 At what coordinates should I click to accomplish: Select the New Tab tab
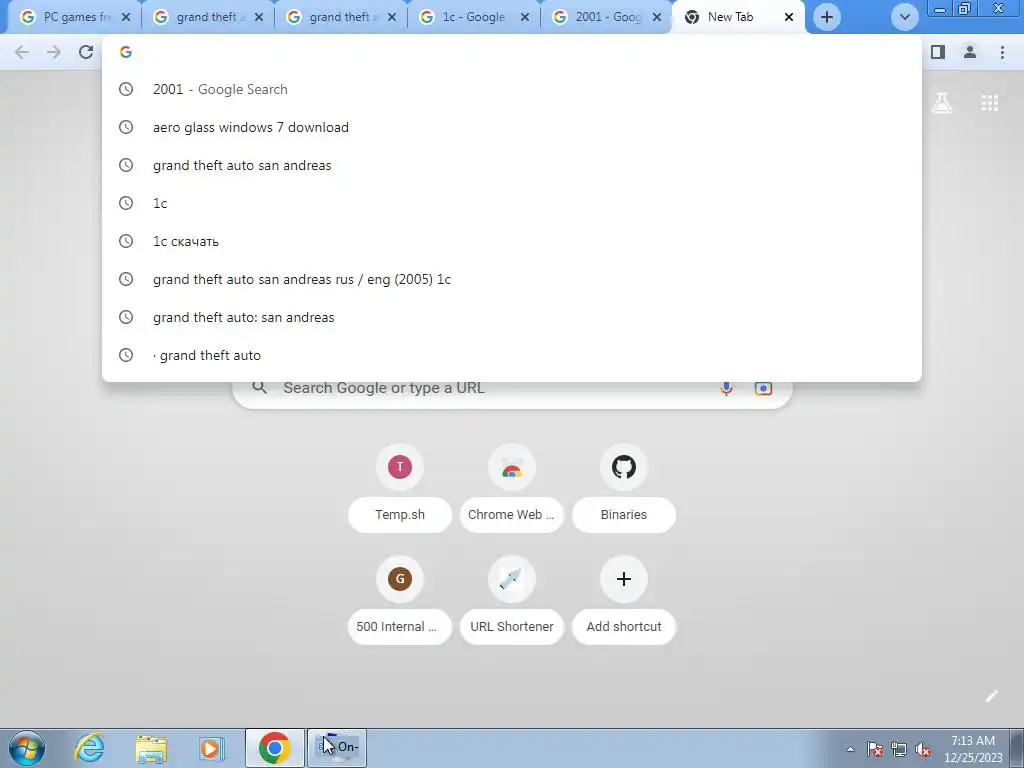pos(738,17)
